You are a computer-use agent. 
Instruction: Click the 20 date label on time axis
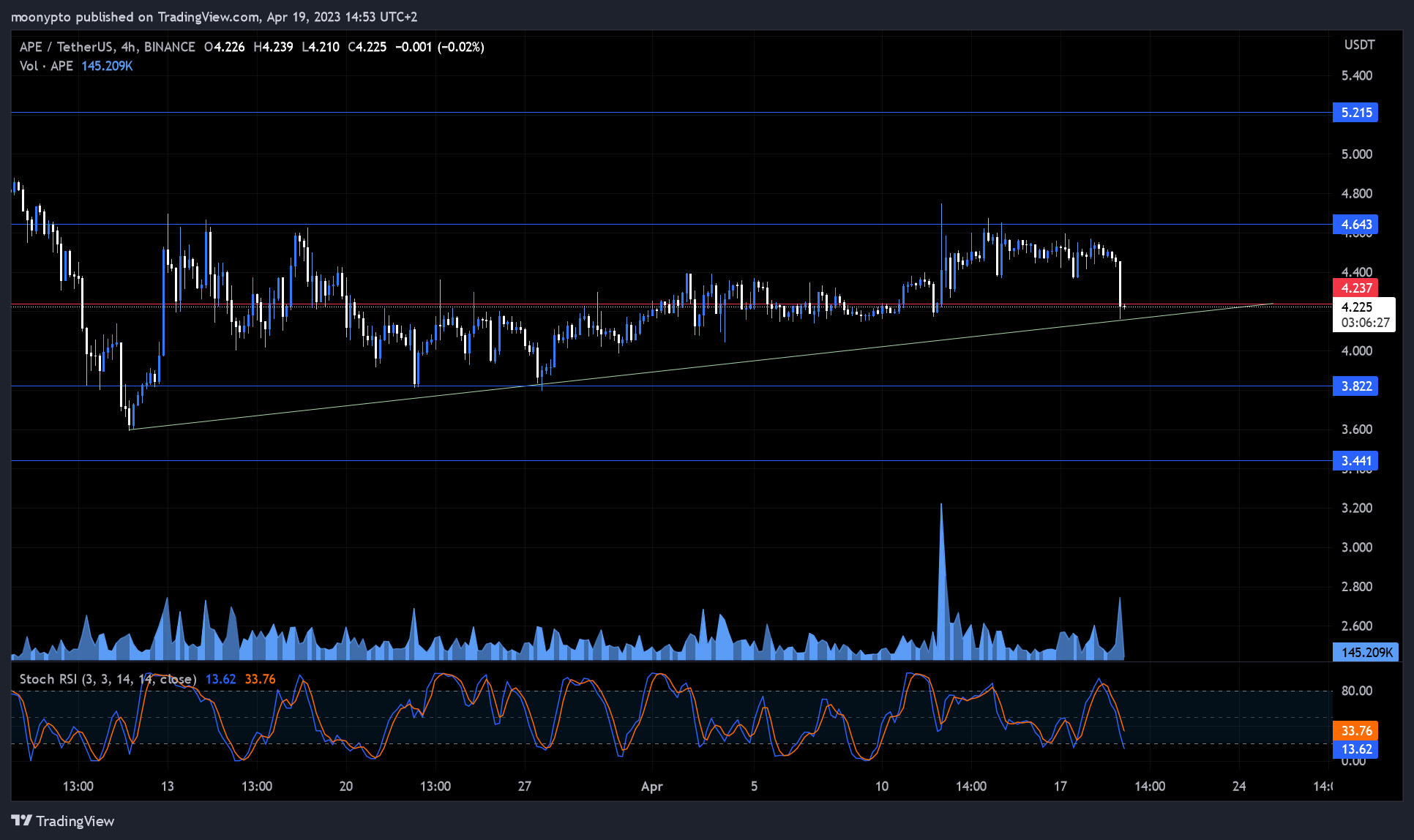[x=345, y=786]
